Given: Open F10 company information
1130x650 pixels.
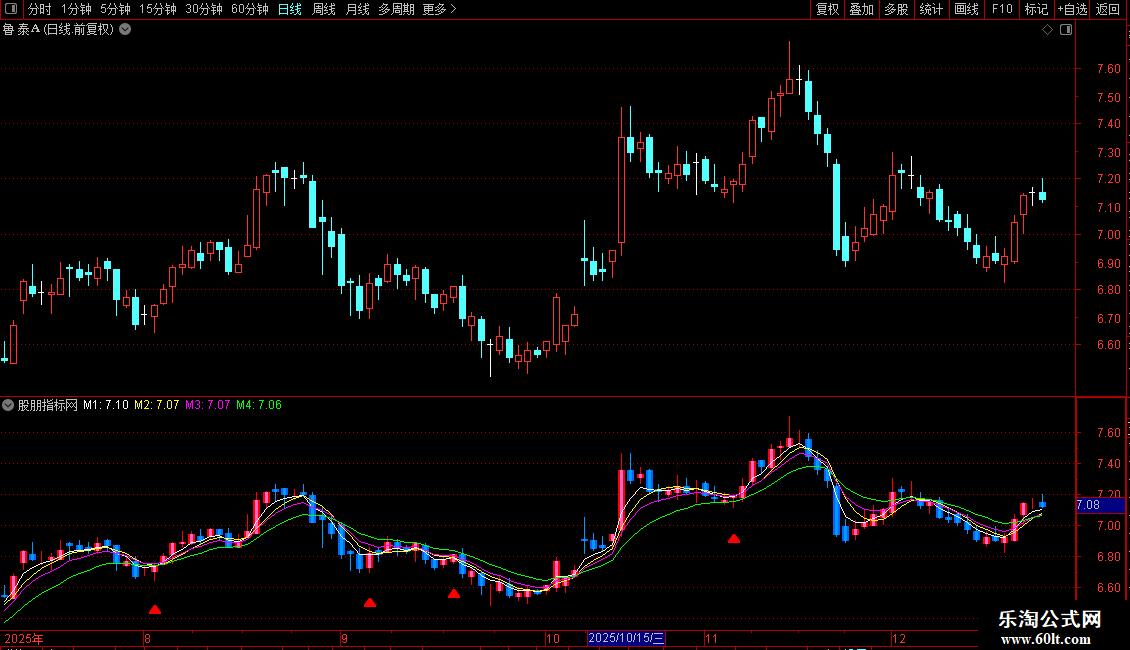Looking at the screenshot, I should point(1002,9).
